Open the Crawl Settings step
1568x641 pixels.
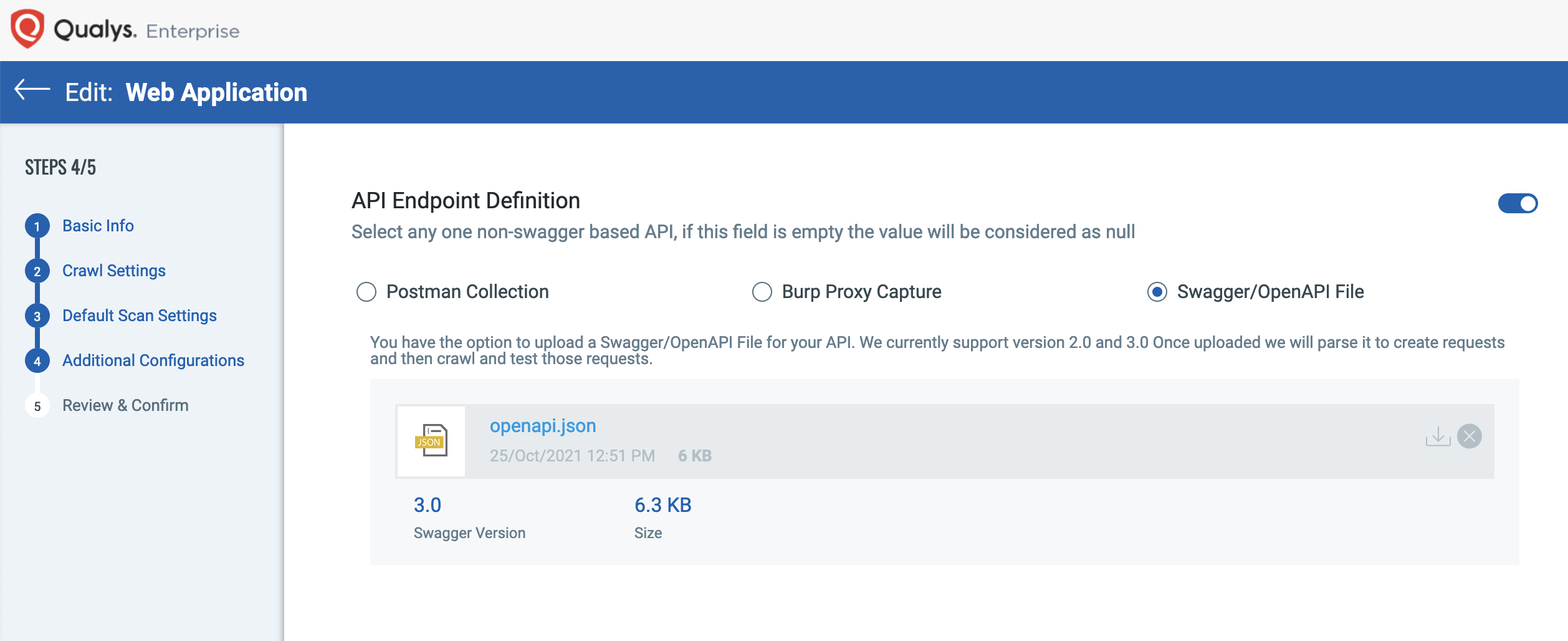(114, 271)
